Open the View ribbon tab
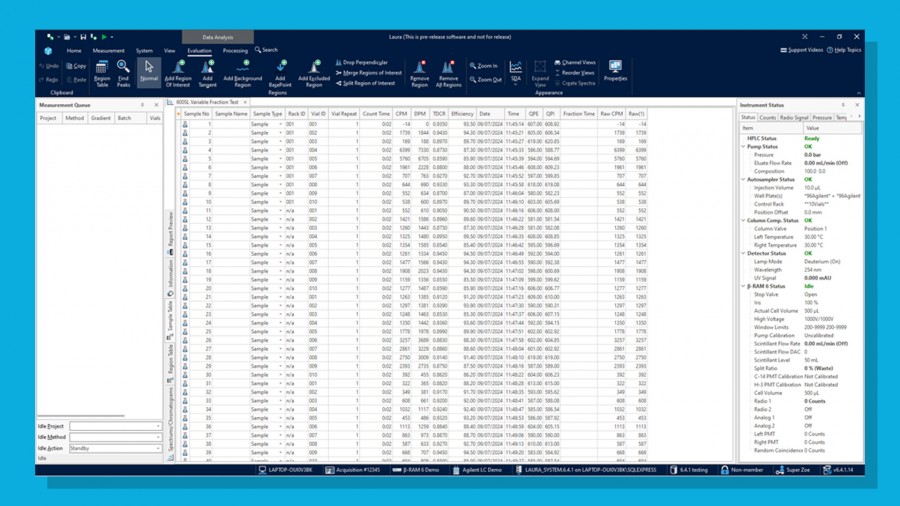Viewport: 900px width, 506px height. click(169, 50)
